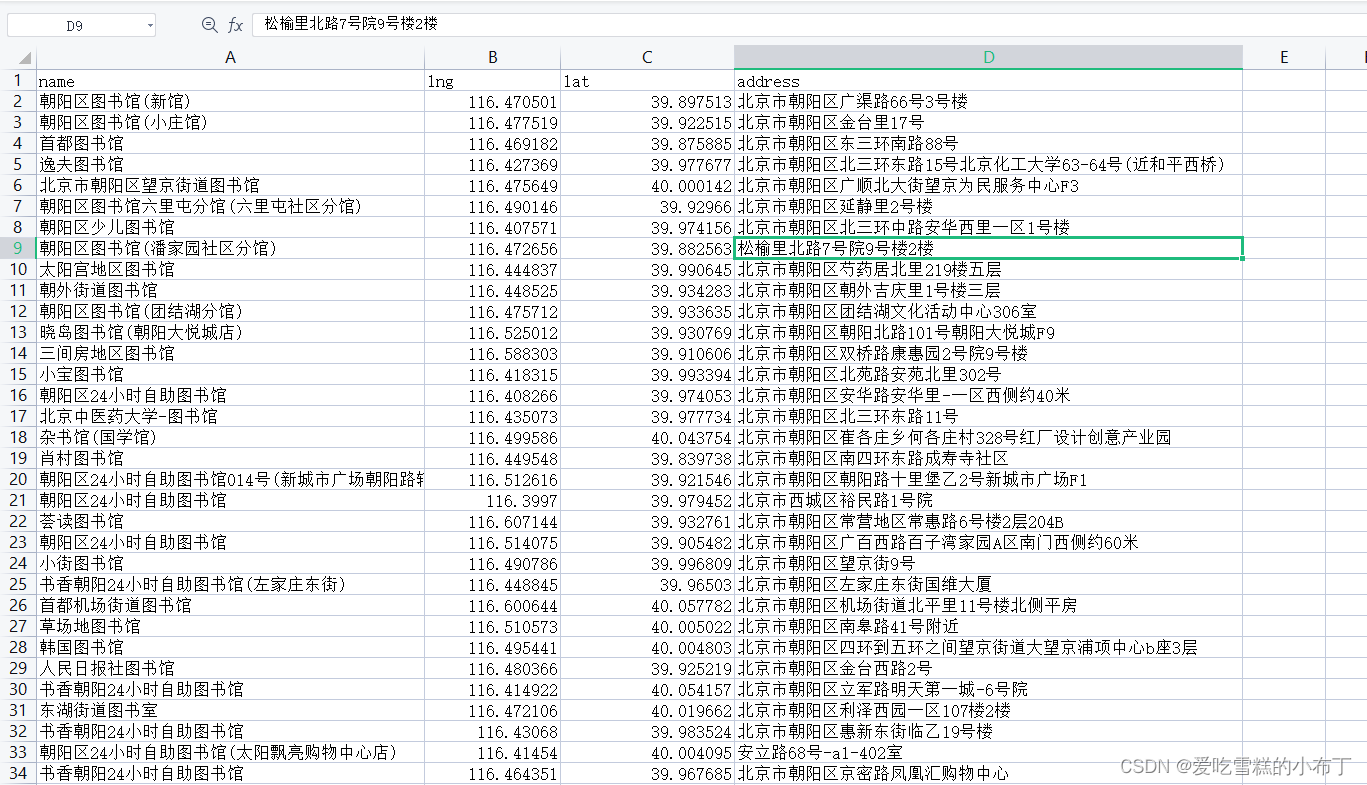Click the 'address' header cell
1367x785 pixels.
pyautogui.click(x=988, y=81)
